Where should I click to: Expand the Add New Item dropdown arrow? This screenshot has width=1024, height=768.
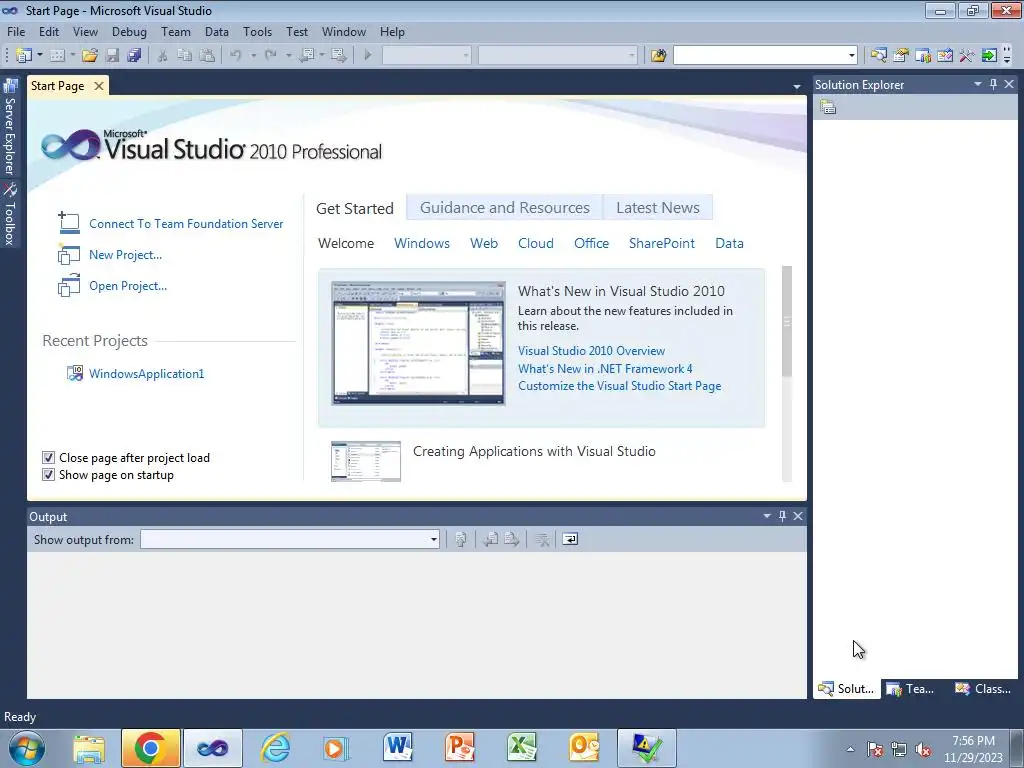click(x=72, y=56)
